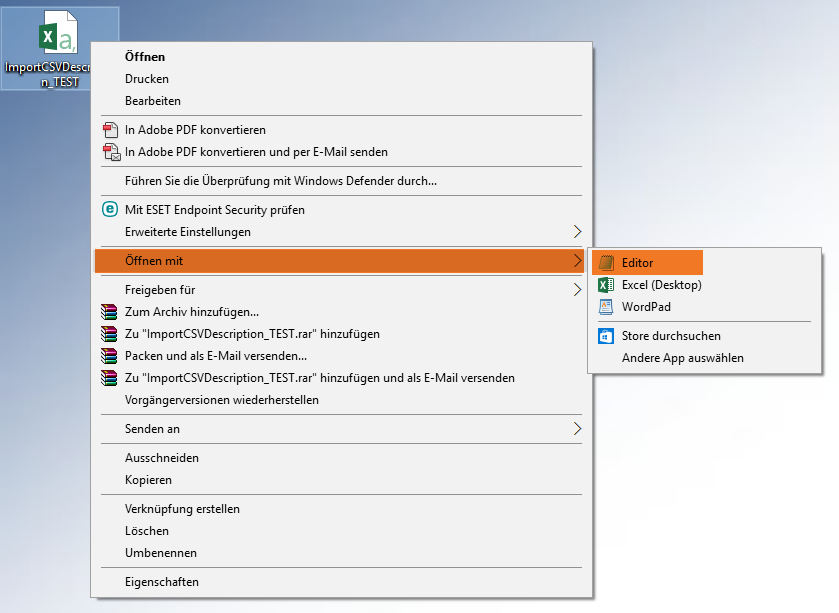Open the 'Öffnen mit' menu entry

coord(342,260)
